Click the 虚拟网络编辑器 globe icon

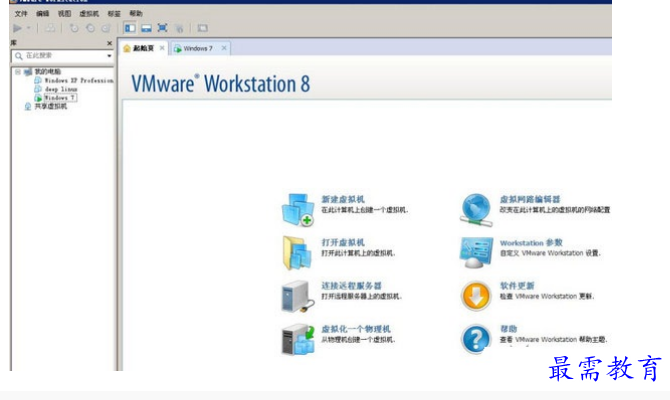(x=476, y=209)
